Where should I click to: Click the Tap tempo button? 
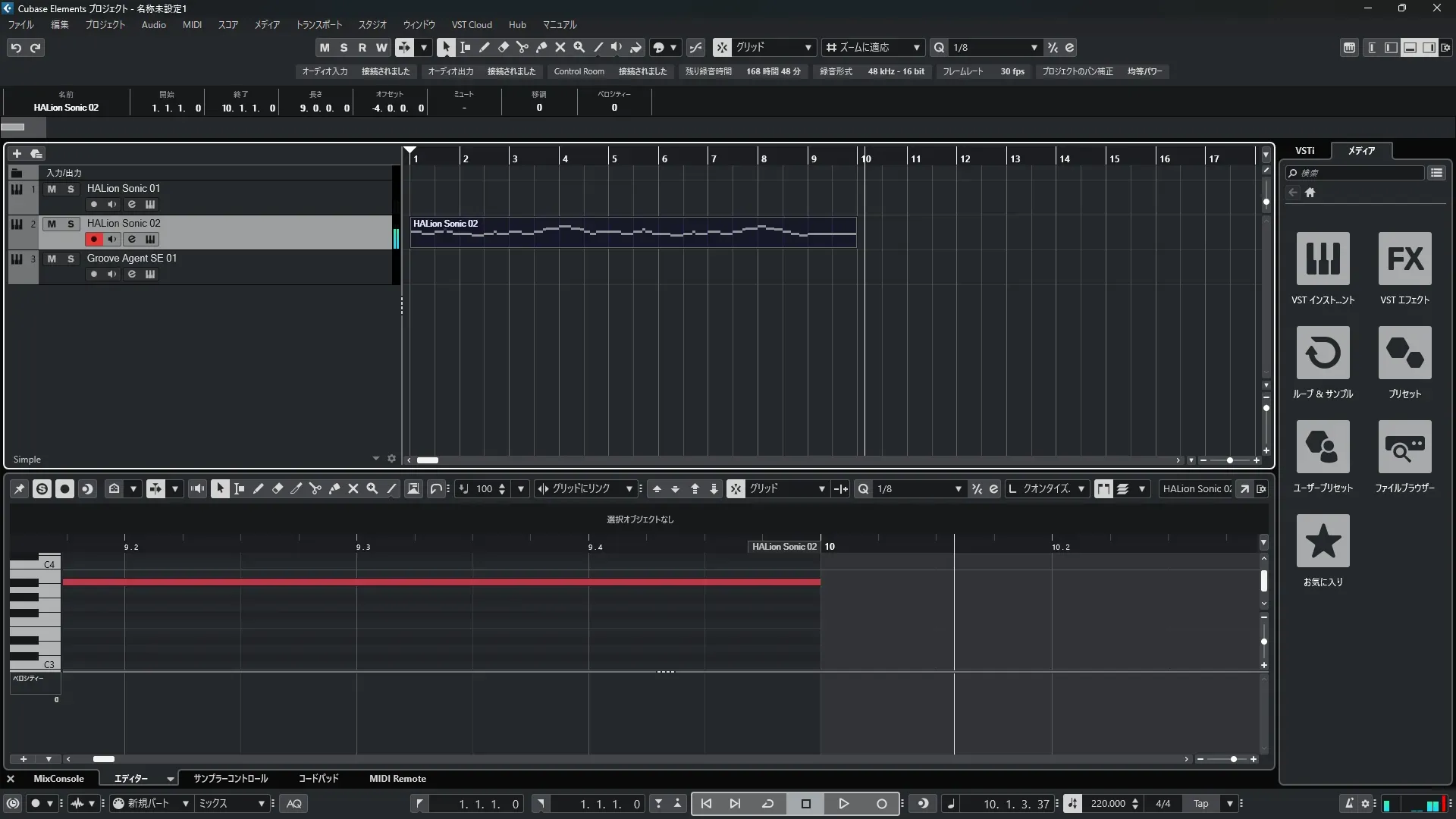pyautogui.click(x=1200, y=803)
